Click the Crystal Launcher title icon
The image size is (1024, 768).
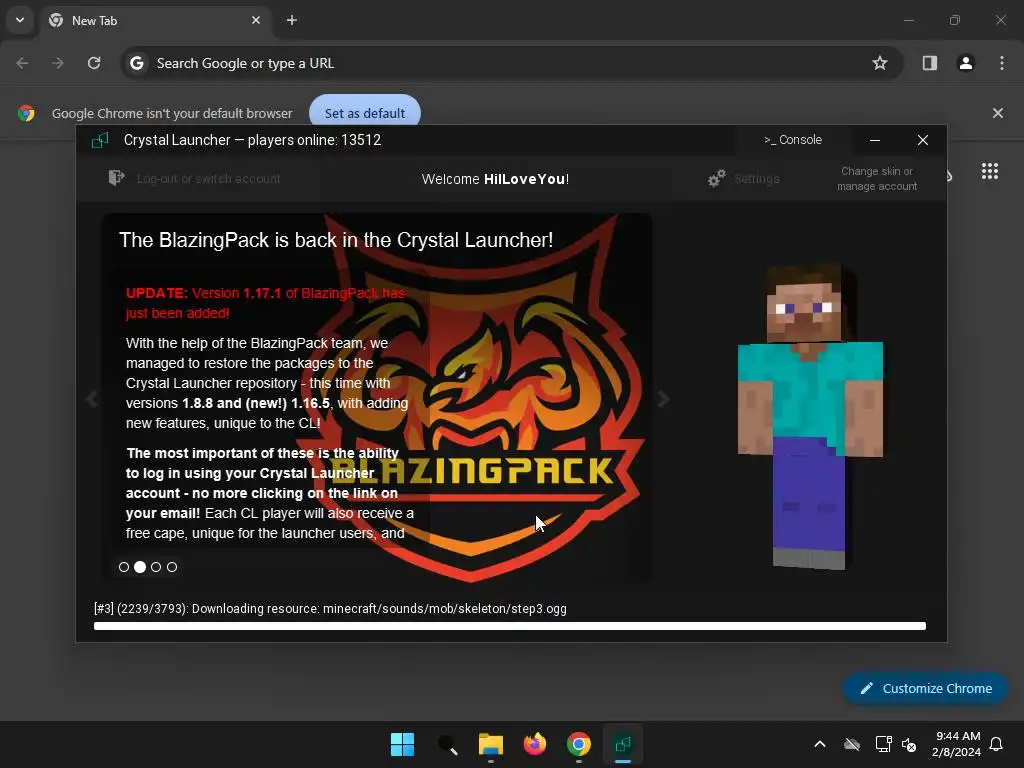(100, 140)
